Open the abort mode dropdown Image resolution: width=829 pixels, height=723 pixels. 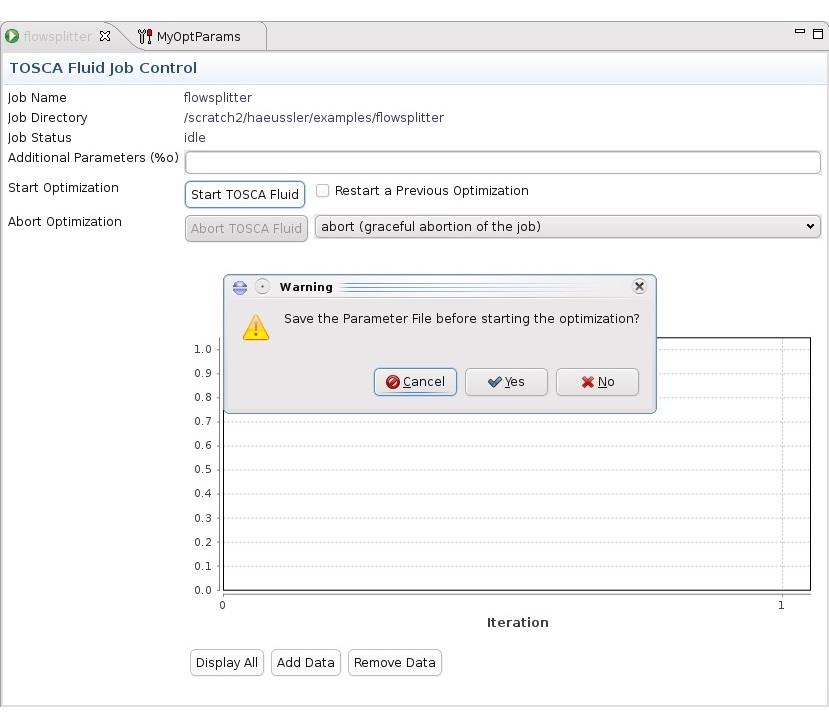point(568,227)
